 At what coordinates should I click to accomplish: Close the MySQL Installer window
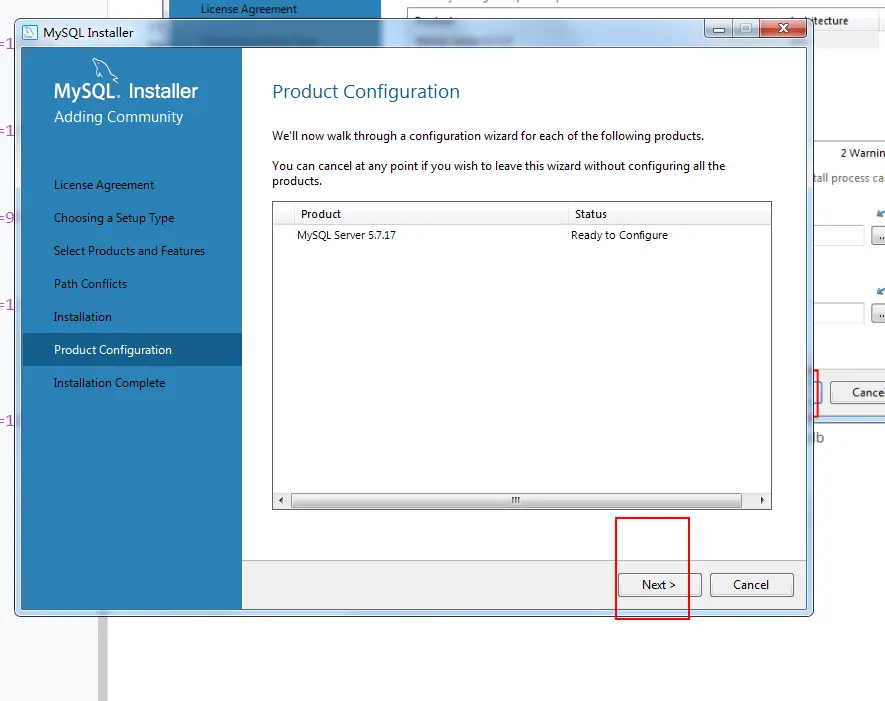coord(783,28)
